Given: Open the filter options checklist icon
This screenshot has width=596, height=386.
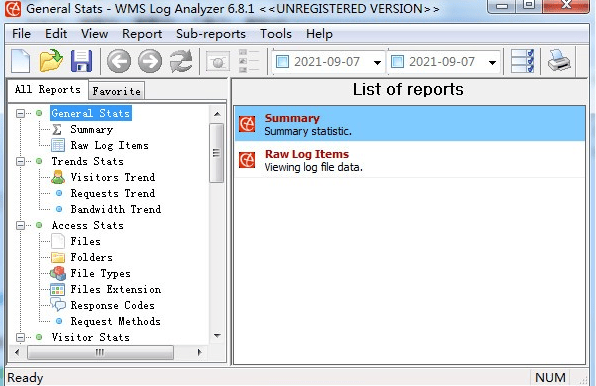Looking at the screenshot, I should tap(522, 61).
